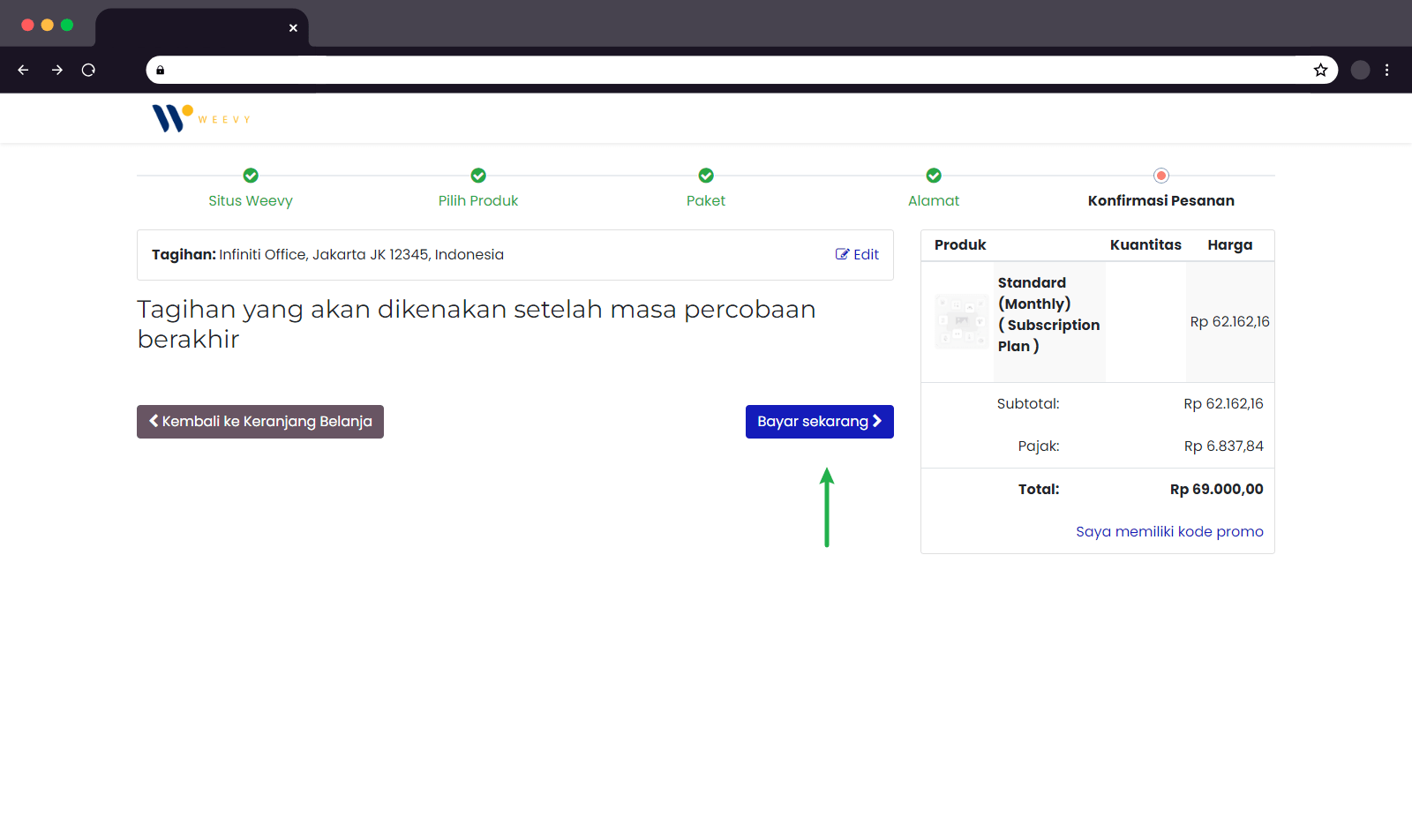The image size is (1412, 840).
Task: Click the bookmark star in the browser toolbar
Action: click(1320, 70)
